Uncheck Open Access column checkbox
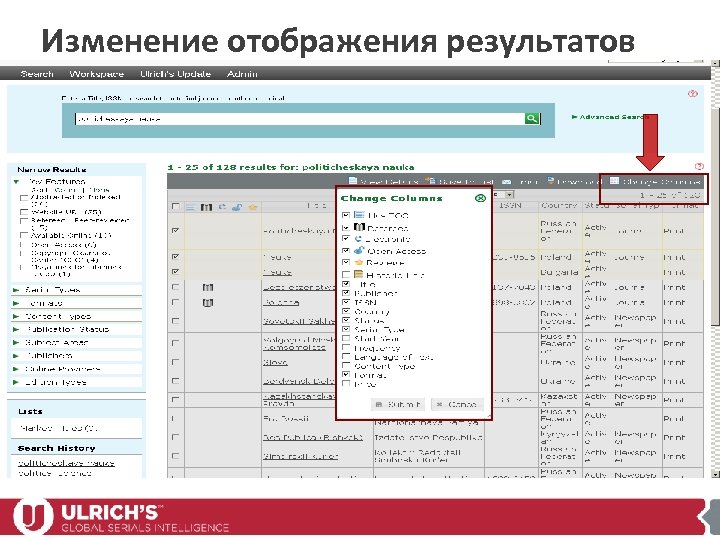Viewport: 720px width, 540px height. click(346, 251)
